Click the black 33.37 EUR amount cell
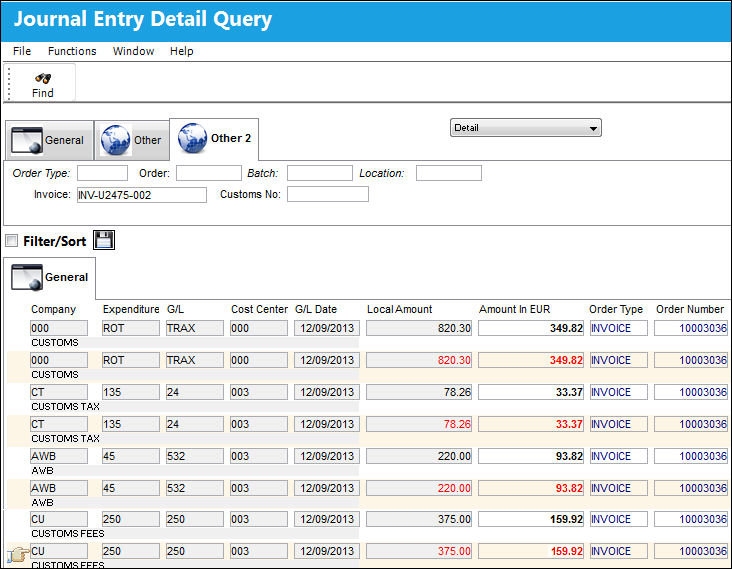The image size is (732, 569). tap(531, 392)
